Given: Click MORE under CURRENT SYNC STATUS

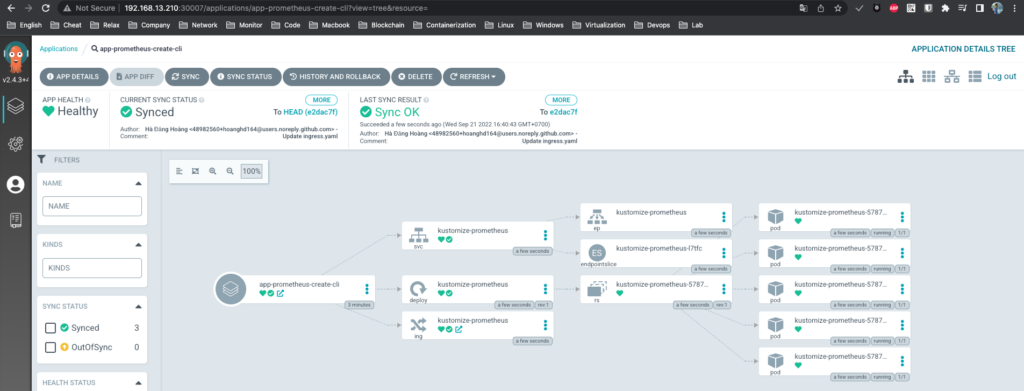Looking at the screenshot, I should [x=321, y=100].
